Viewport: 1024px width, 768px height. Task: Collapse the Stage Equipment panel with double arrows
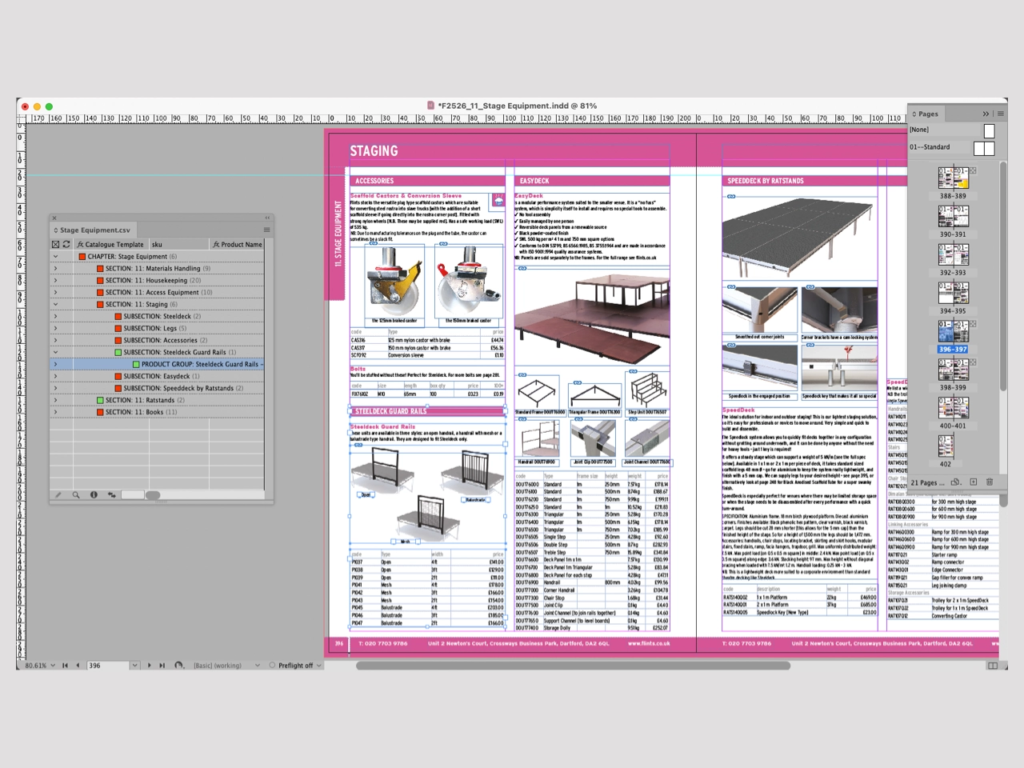(266, 218)
